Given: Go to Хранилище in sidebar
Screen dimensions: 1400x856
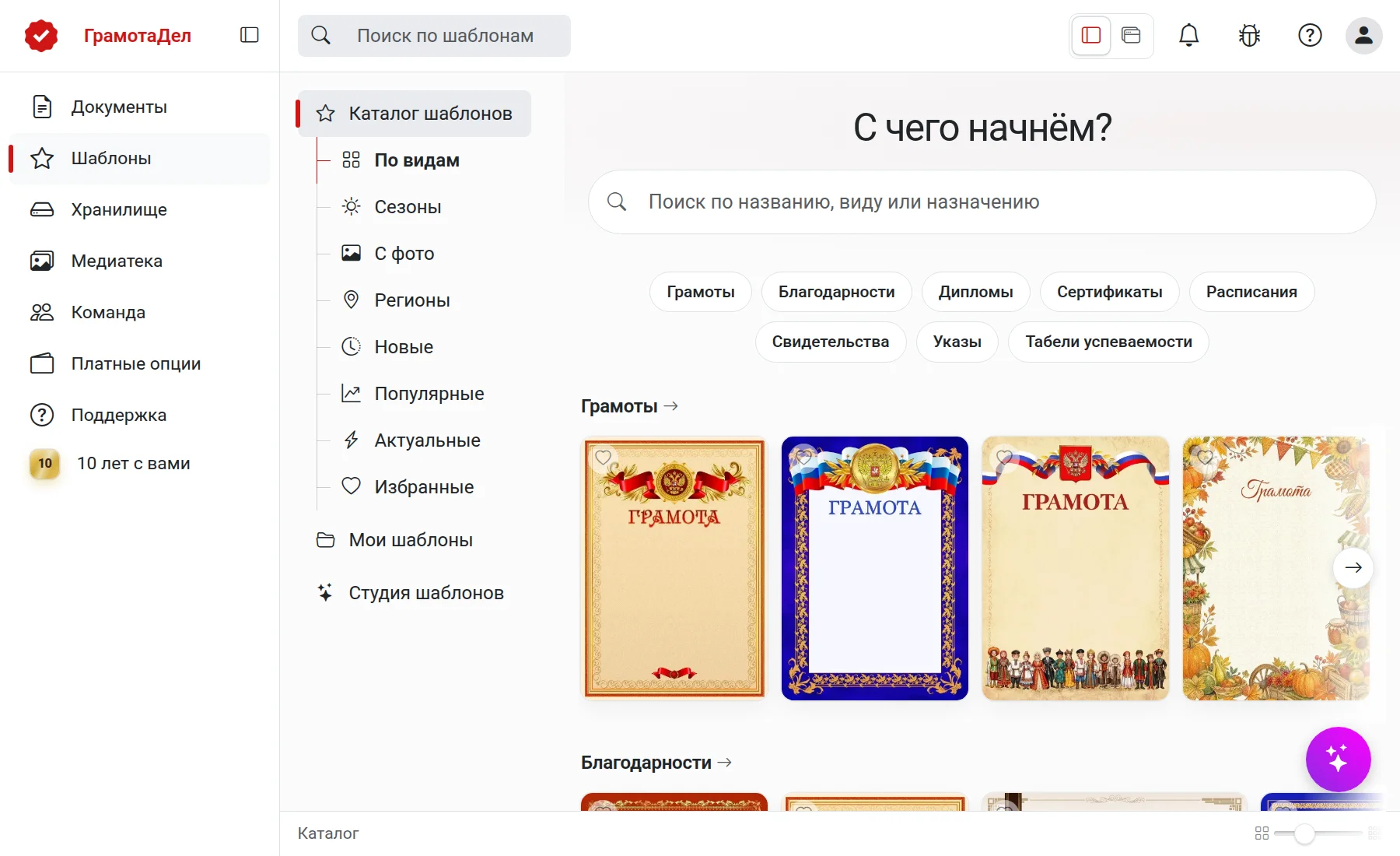Looking at the screenshot, I should click(x=139, y=209).
